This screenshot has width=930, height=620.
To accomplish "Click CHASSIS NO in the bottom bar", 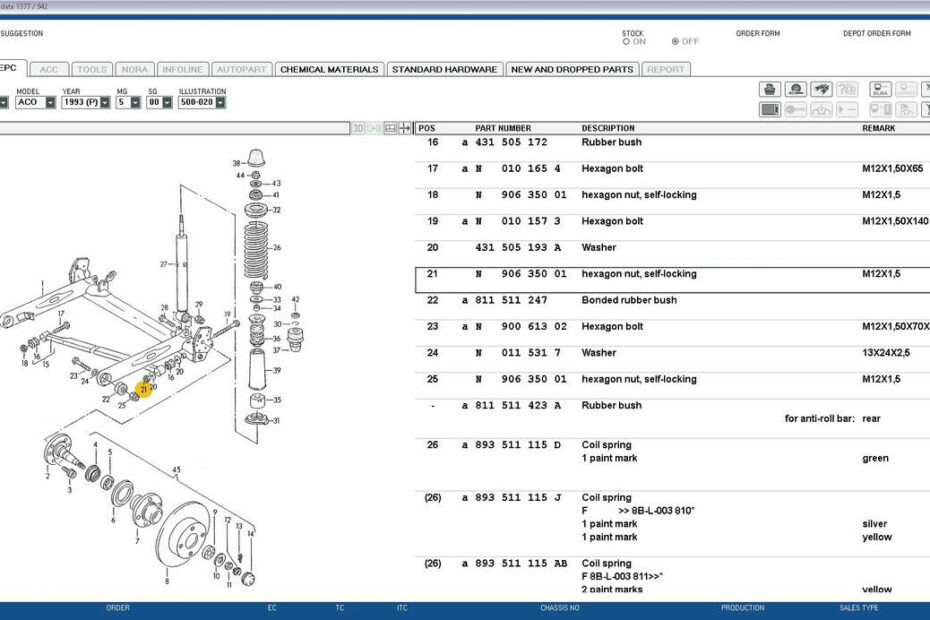I will coord(560,608).
